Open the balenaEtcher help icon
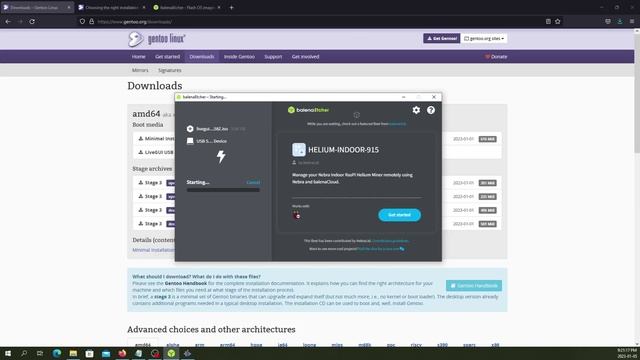640x360 pixels. click(x=431, y=110)
